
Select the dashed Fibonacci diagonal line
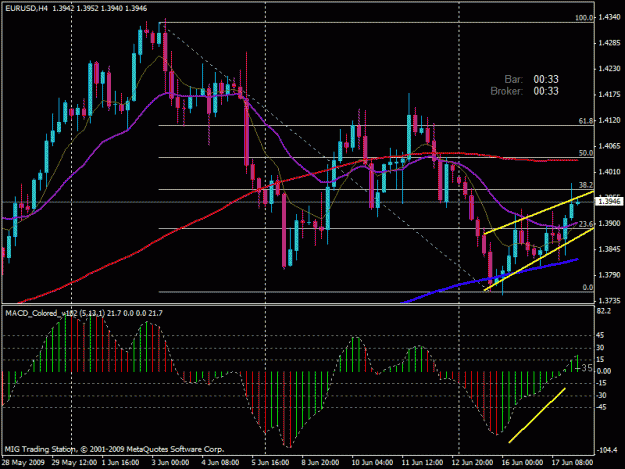[x=324, y=157]
